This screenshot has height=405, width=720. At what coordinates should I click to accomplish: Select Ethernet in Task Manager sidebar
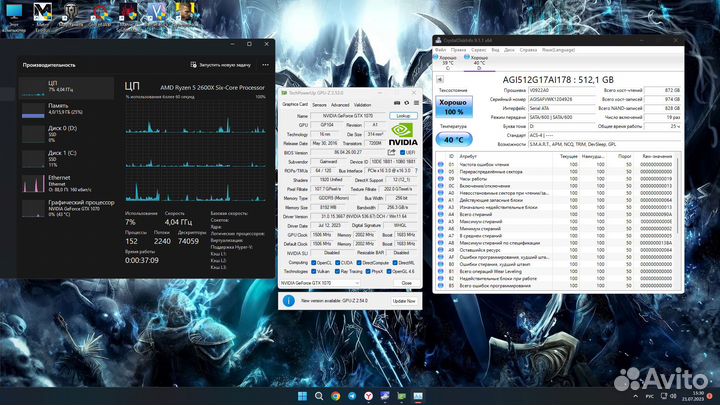click(66, 183)
